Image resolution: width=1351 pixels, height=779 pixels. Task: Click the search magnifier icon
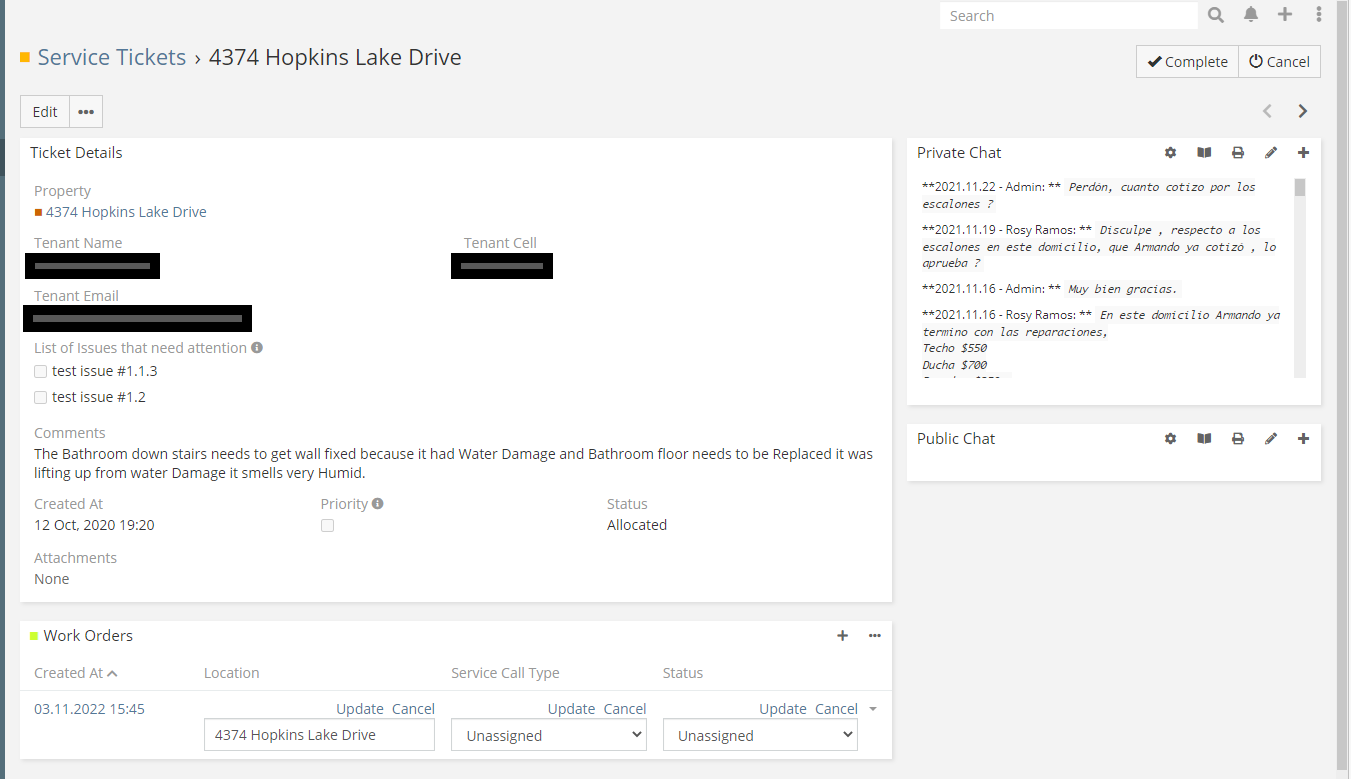(x=1215, y=15)
